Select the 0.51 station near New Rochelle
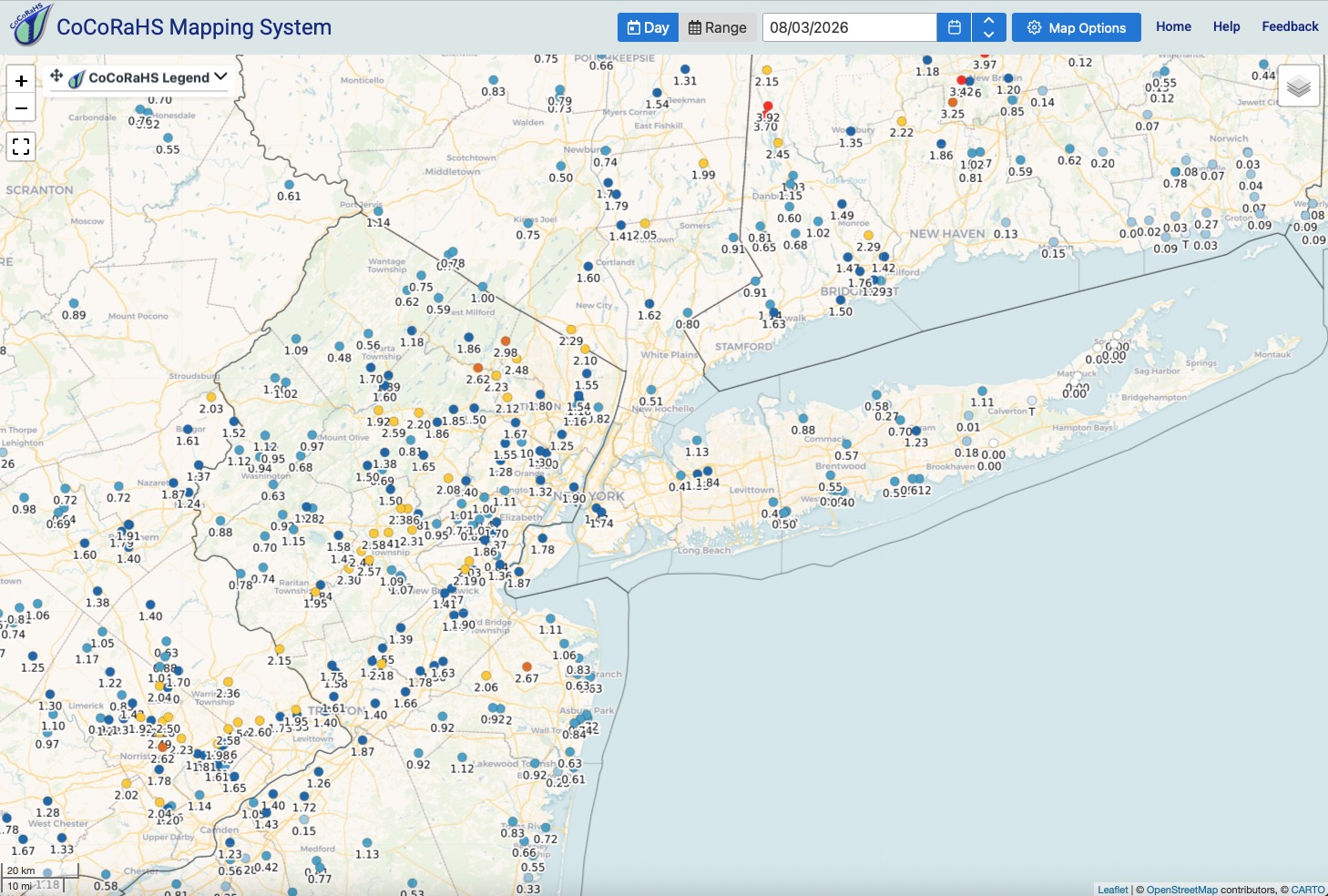 pyautogui.click(x=650, y=390)
